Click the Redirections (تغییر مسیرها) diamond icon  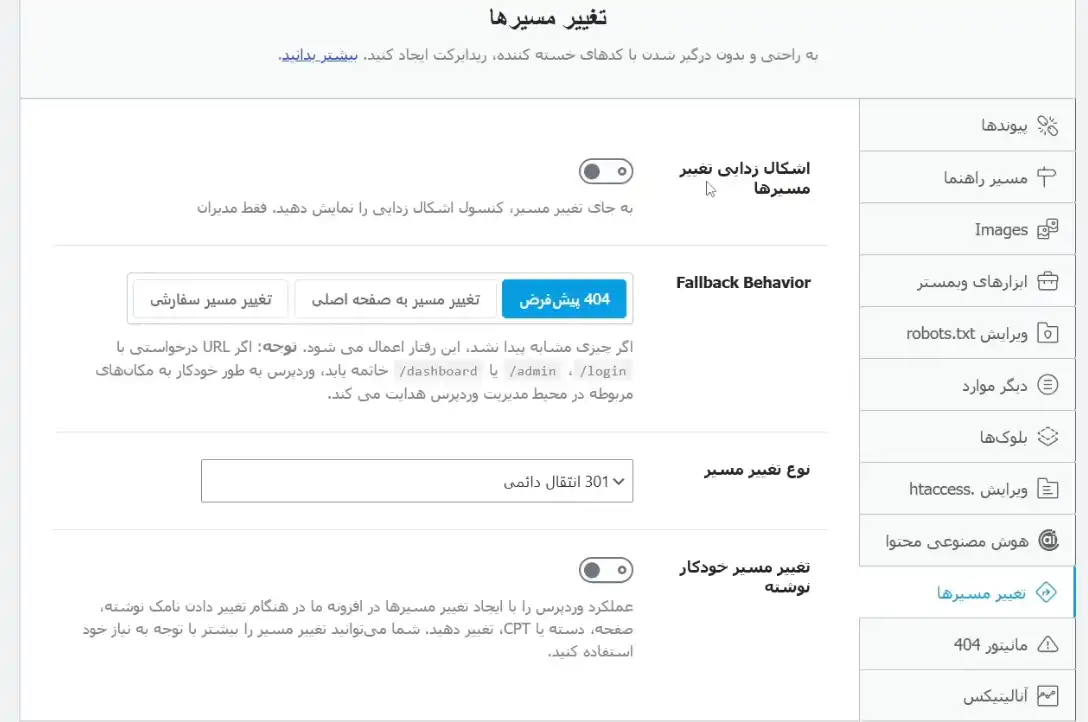(x=1046, y=592)
